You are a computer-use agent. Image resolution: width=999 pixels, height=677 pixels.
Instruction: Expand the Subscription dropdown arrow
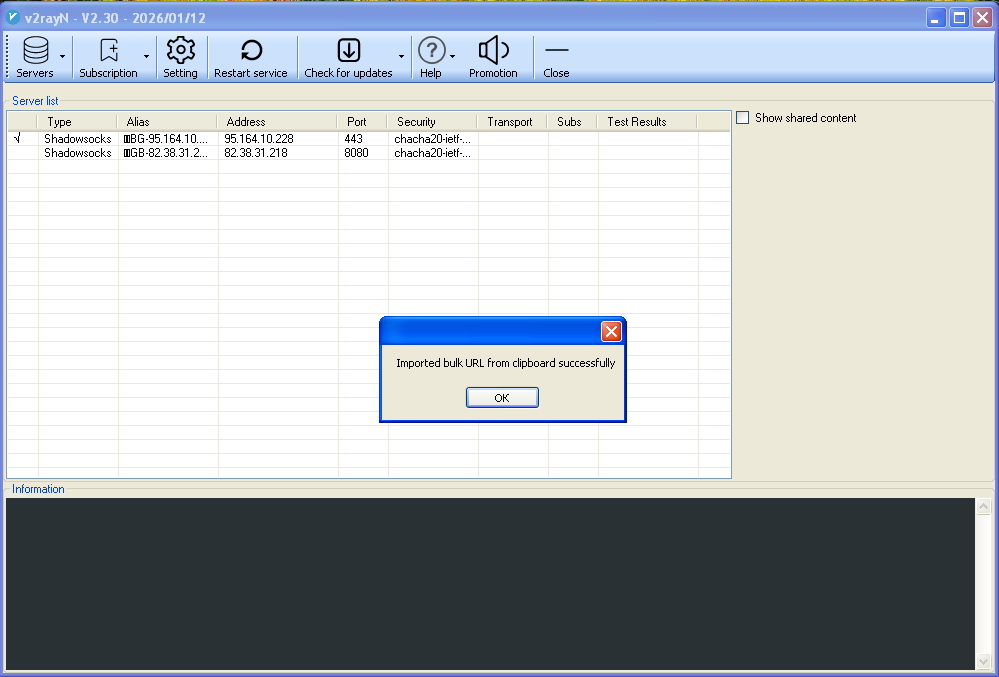tap(147, 57)
